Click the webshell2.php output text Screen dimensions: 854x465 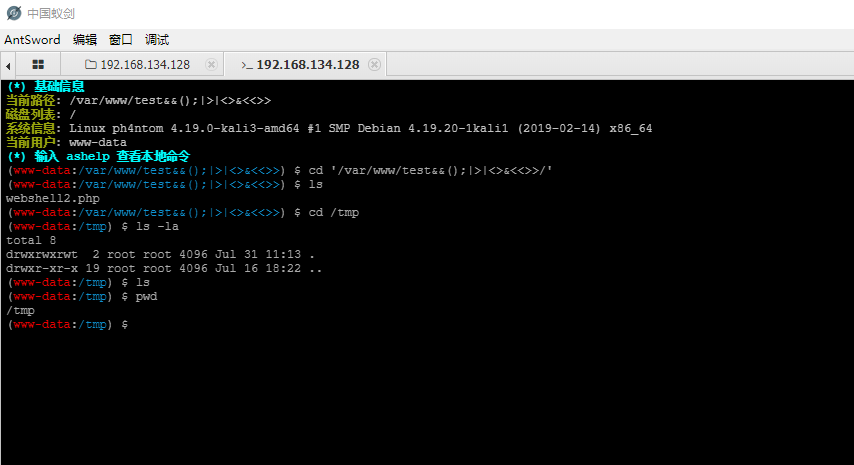click(53, 199)
